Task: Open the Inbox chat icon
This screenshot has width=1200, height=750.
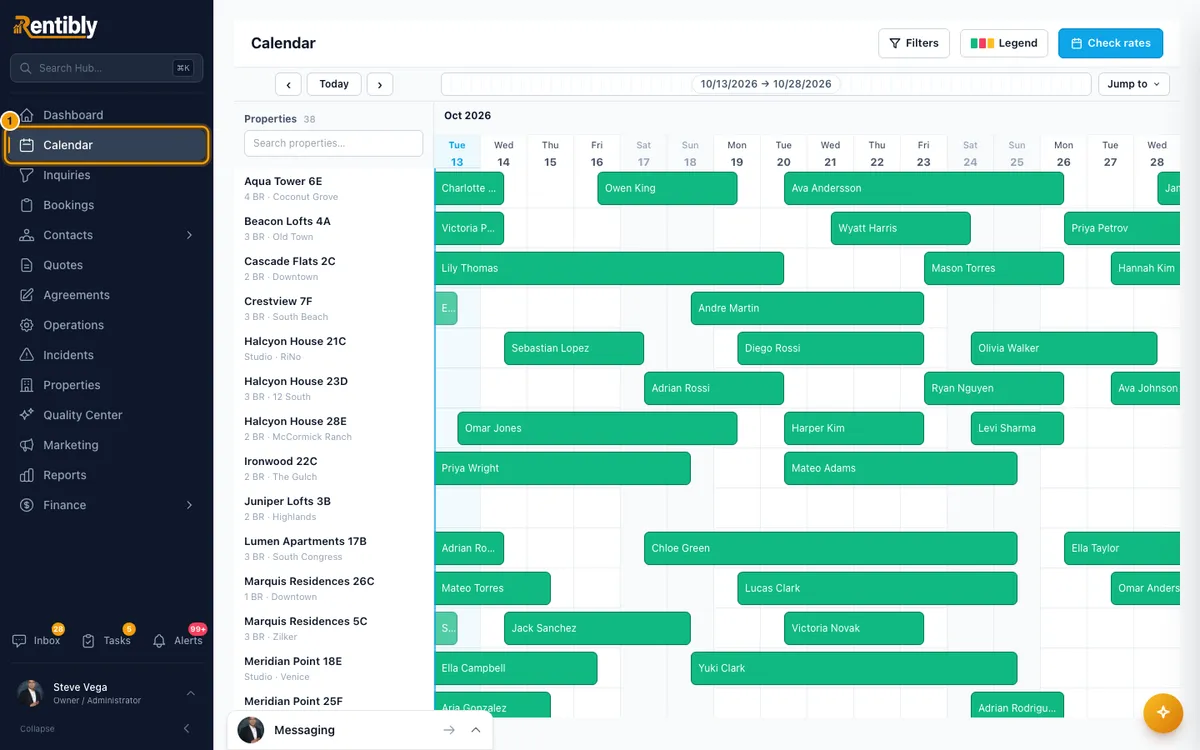Action: (x=19, y=641)
